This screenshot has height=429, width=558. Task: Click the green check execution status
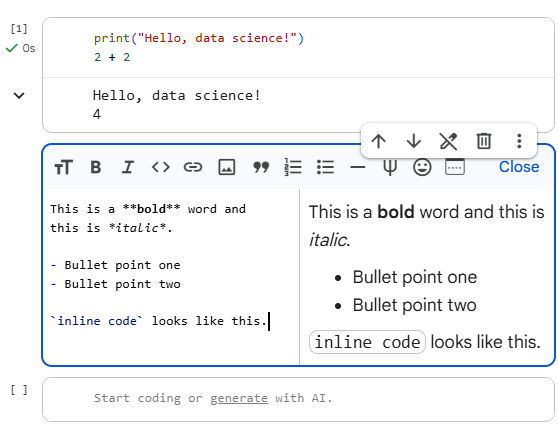12,48
